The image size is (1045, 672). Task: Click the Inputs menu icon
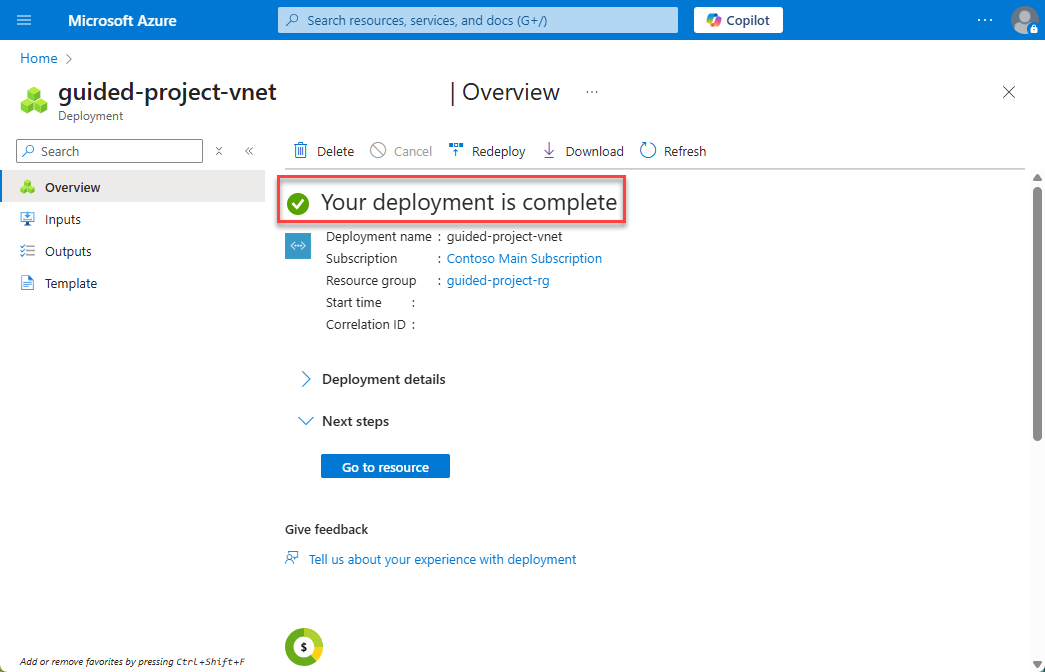tap(27, 219)
